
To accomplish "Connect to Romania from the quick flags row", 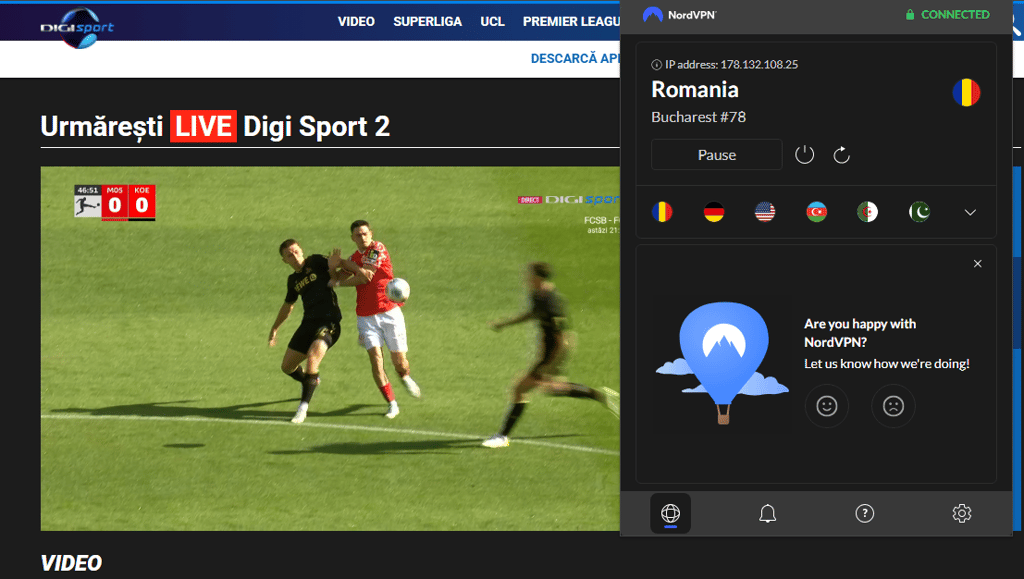I will coord(662,211).
